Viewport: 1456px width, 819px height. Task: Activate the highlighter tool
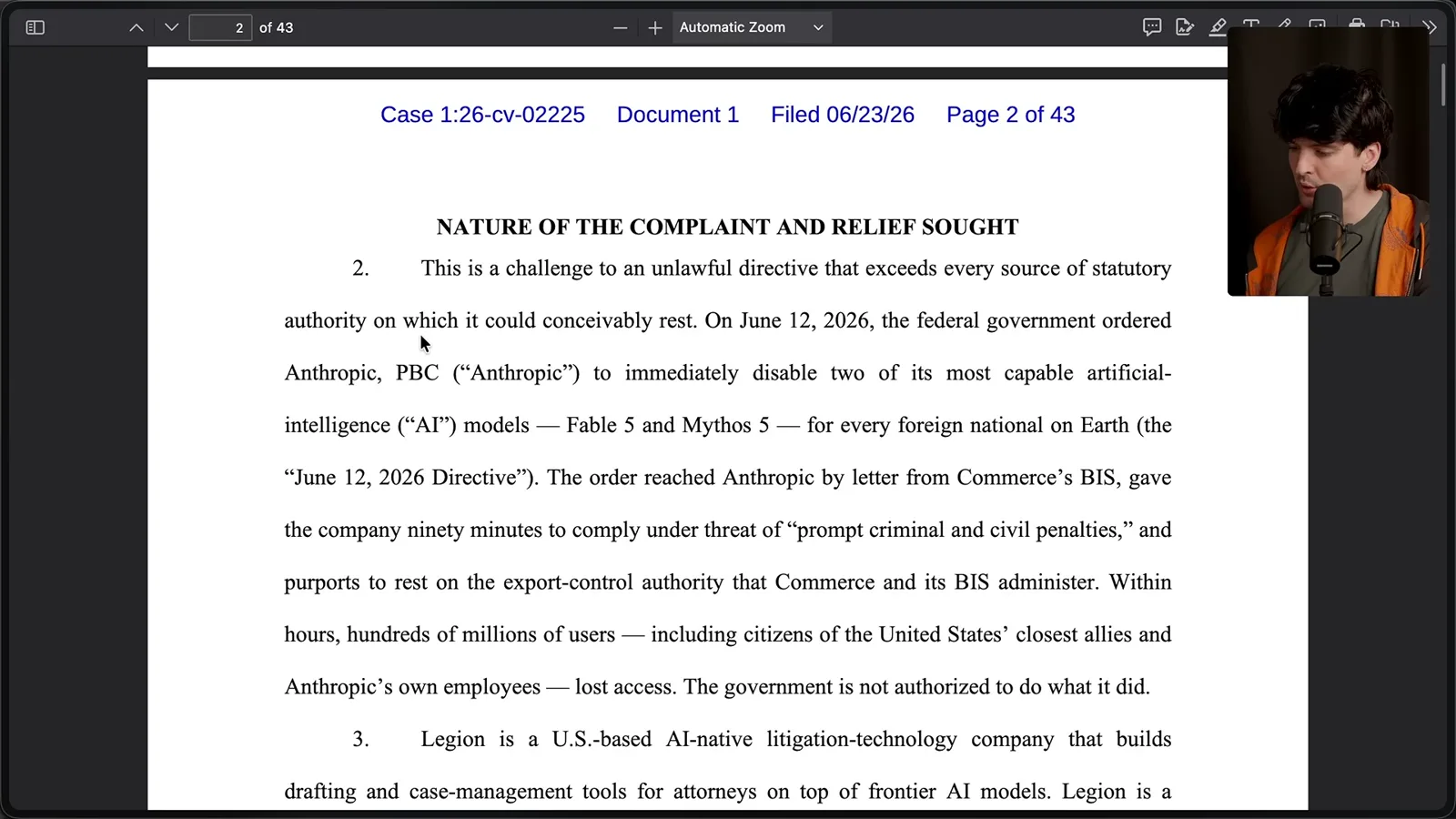pos(1218,27)
